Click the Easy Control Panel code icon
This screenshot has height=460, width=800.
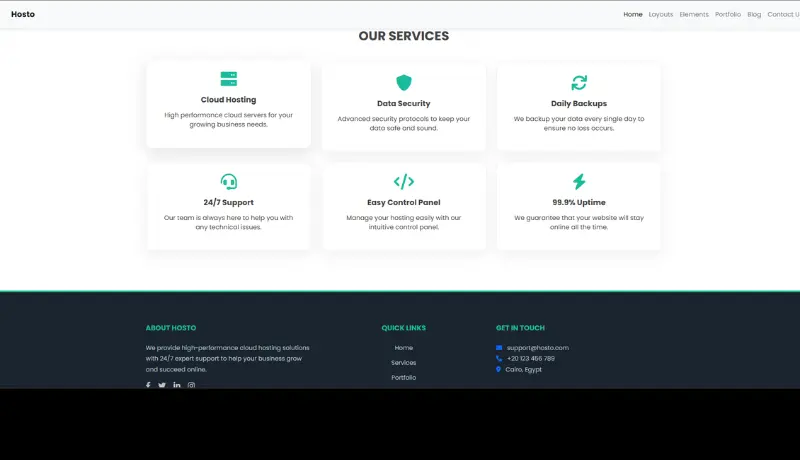click(404, 182)
